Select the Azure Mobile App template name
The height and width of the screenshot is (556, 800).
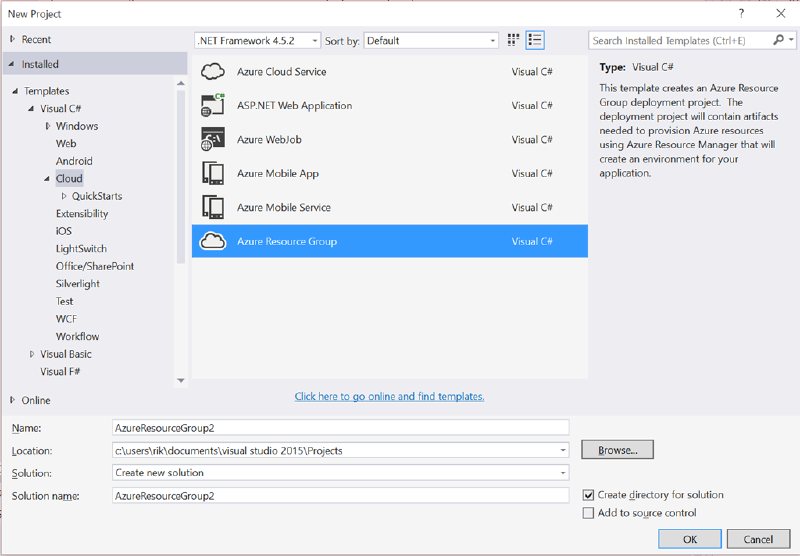click(278, 173)
